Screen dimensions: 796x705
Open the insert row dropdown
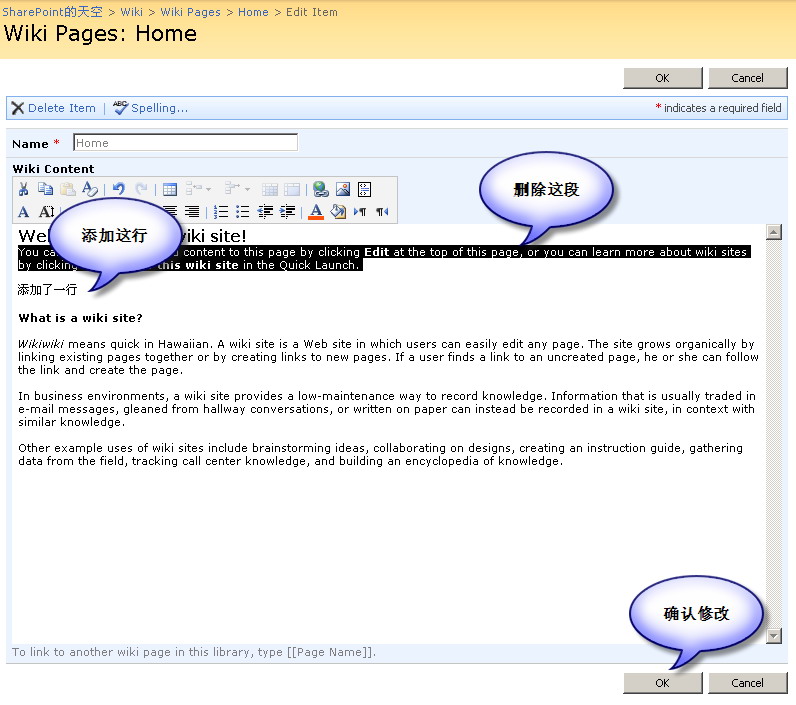point(198,189)
